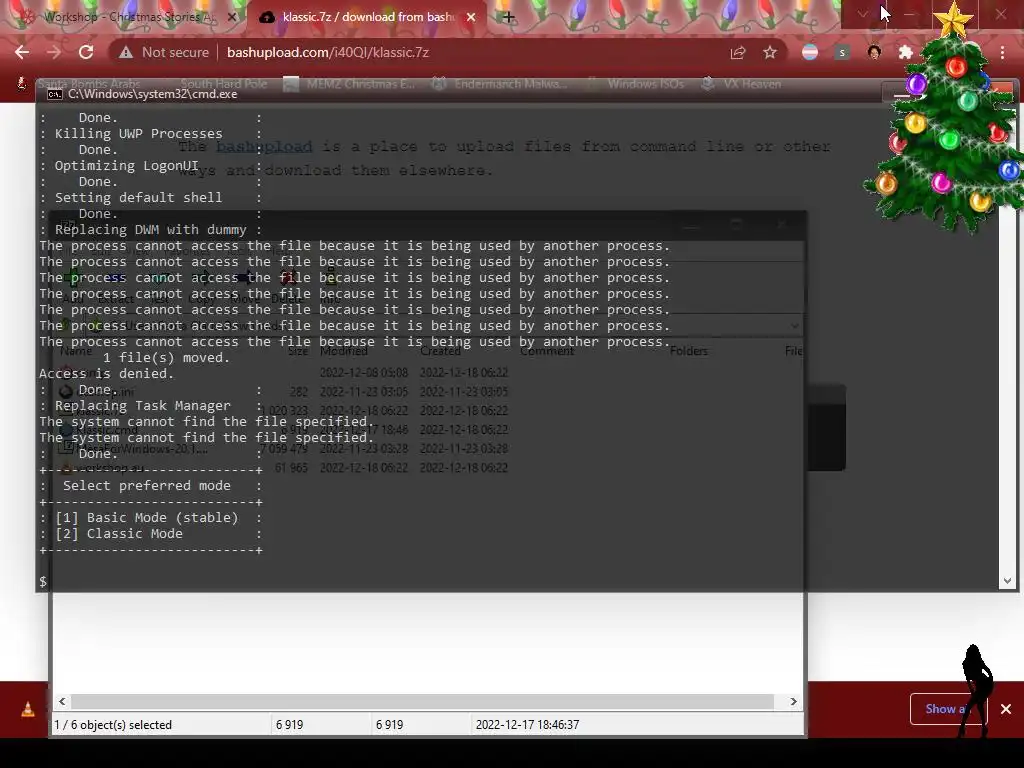Click 'Optimizing LogonUI' line in cmd

pyautogui.click(x=127, y=166)
